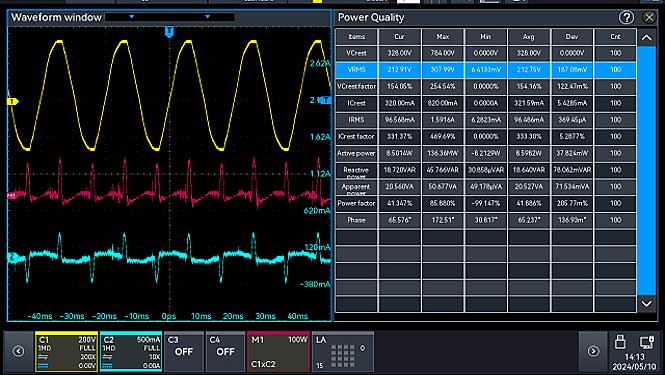This screenshot has width=665, height=375.
Task: Click the network connection status icon
Action: click(x=646, y=342)
